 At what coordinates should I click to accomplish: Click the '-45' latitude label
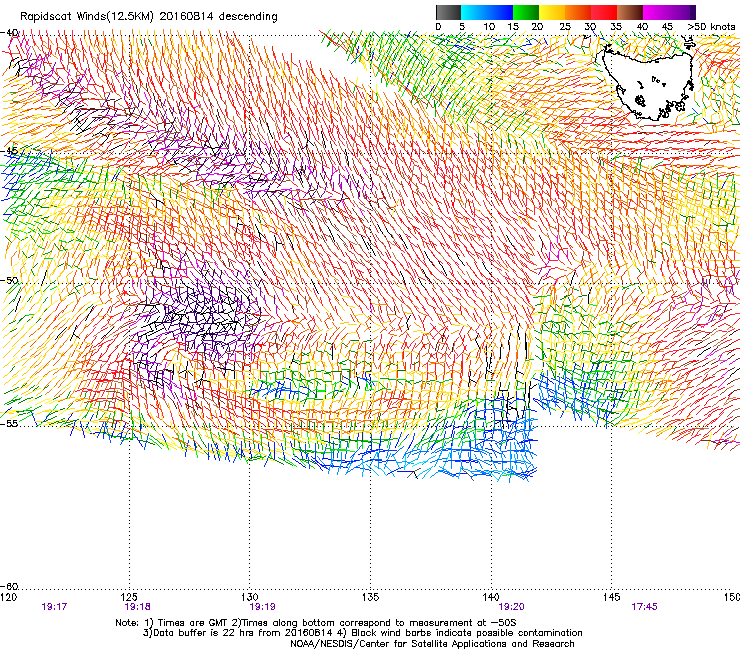(10, 151)
